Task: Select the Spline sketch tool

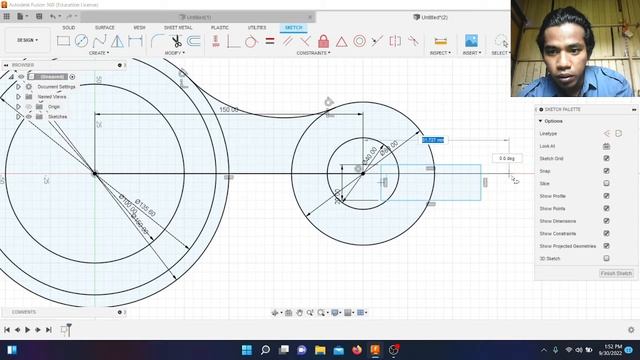Action: click(99, 41)
